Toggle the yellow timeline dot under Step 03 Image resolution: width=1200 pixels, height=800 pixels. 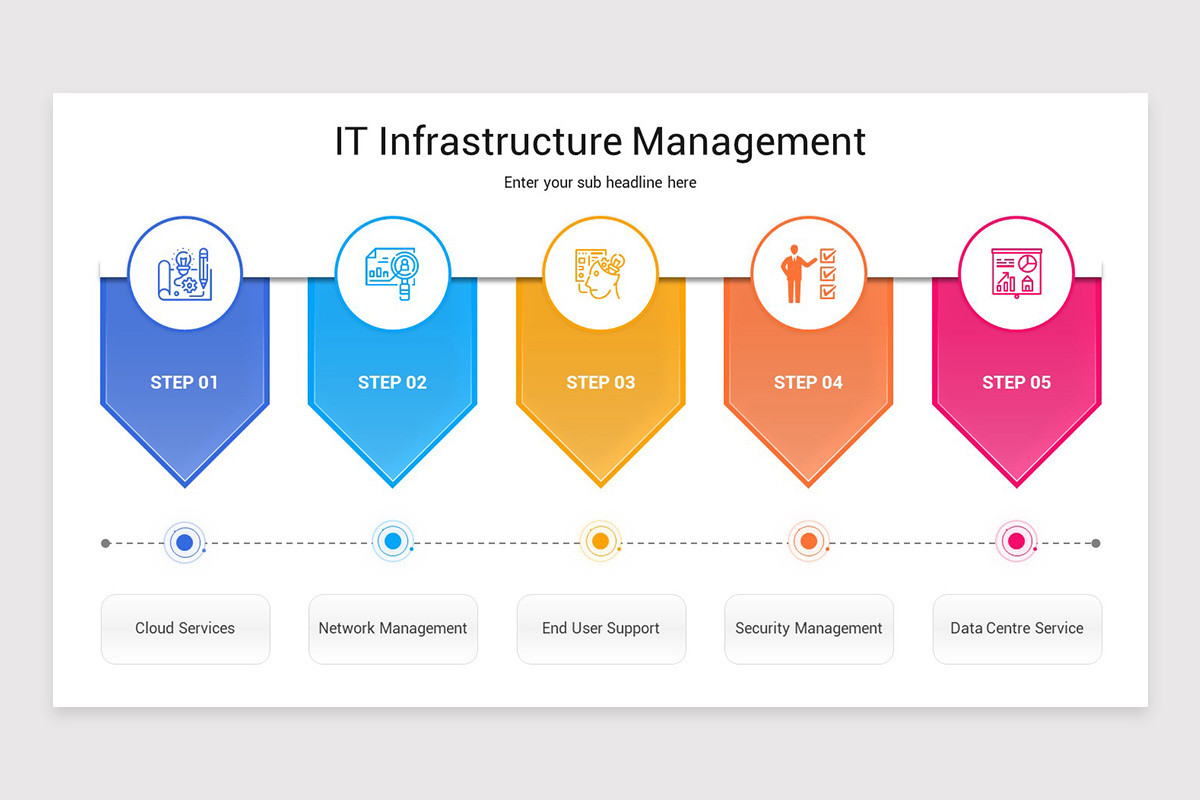pyautogui.click(x=600, y=541)
